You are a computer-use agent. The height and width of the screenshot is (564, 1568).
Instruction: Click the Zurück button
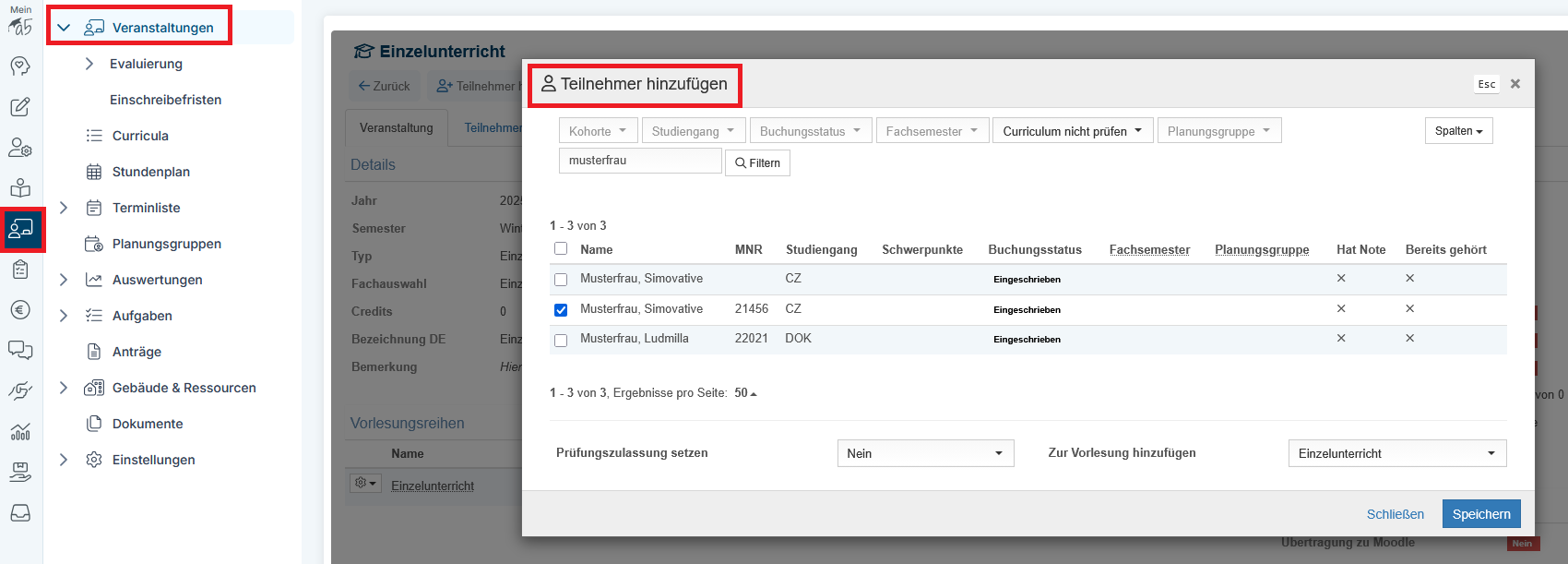[384, 86]
